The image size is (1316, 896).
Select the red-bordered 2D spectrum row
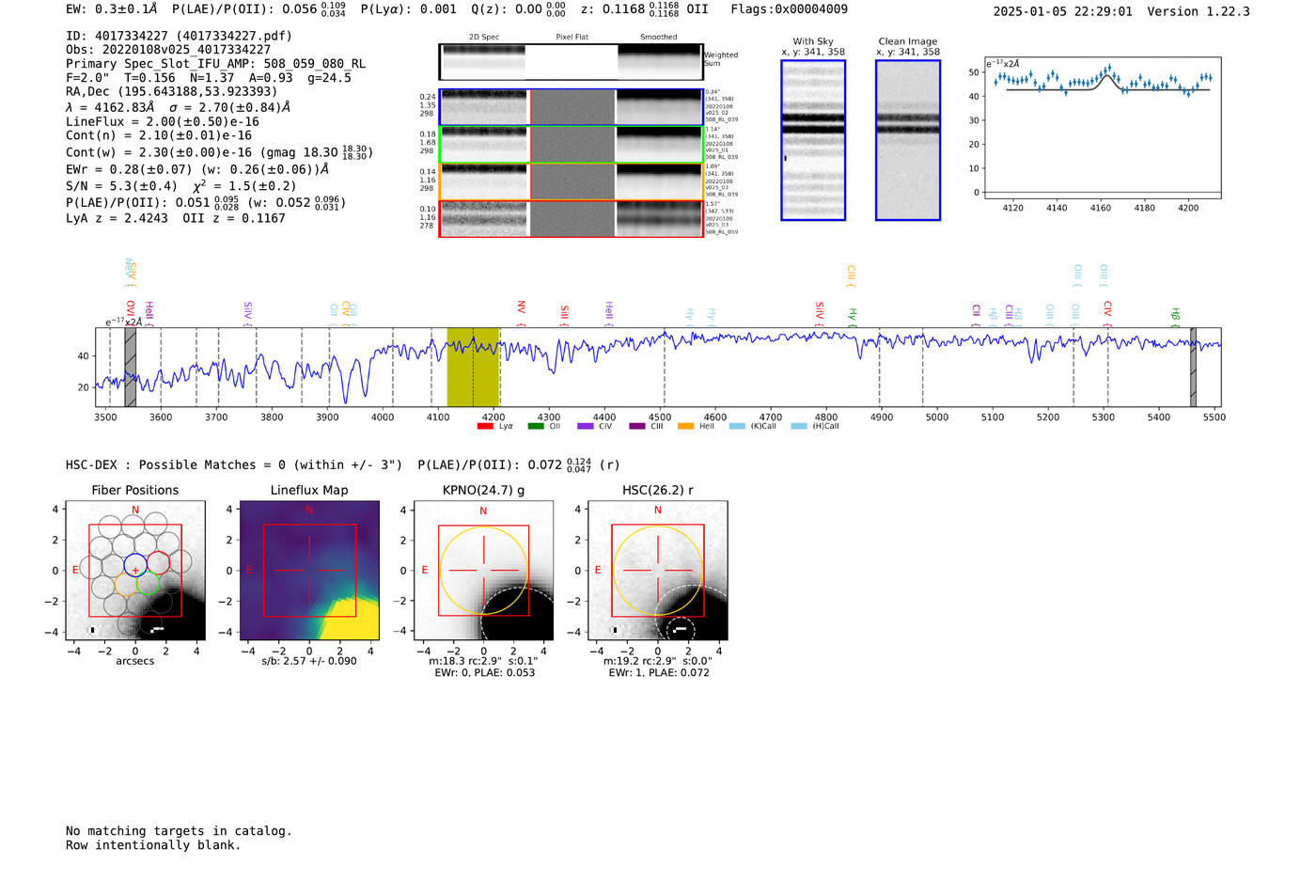point(571,219)
